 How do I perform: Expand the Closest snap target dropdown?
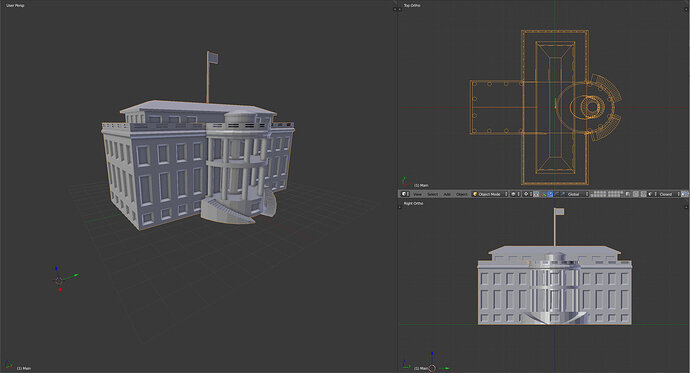pyautogui.click(x=669, y=194)
